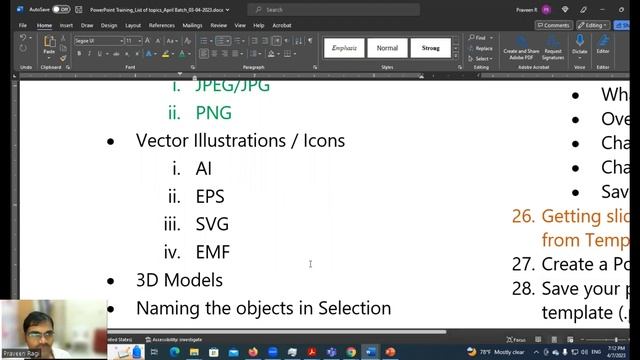Apply the yellow text highlight color
The height and width of the screenshot is (360, 640).
pos(165,54)
